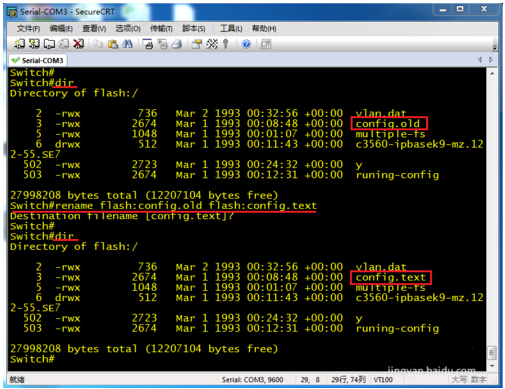Open the 传输(T) menu
Viewport: 505px width, 389px height.
coord(161,29)
